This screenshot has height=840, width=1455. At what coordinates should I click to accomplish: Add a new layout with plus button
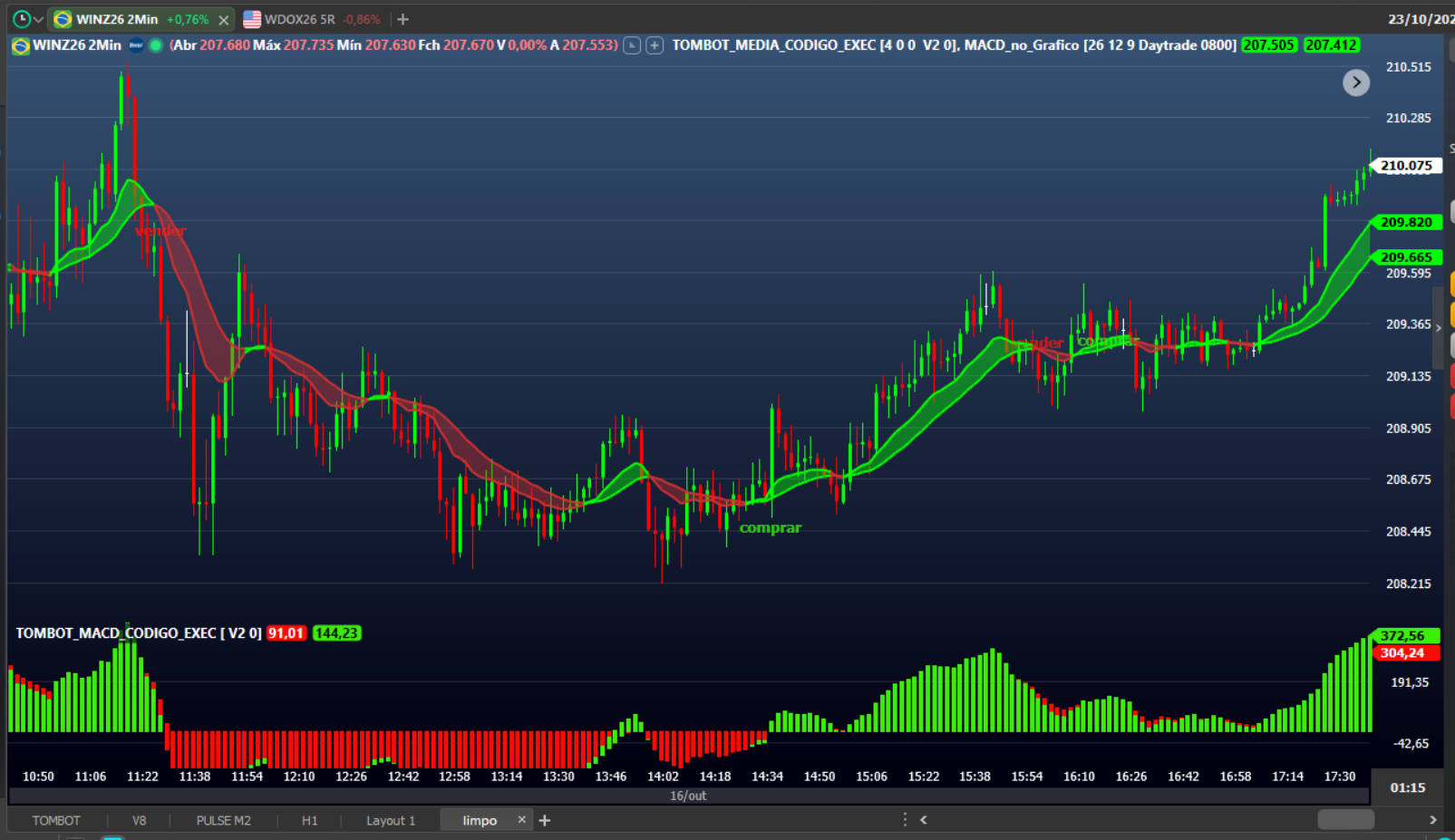click(x=545, y=820)
